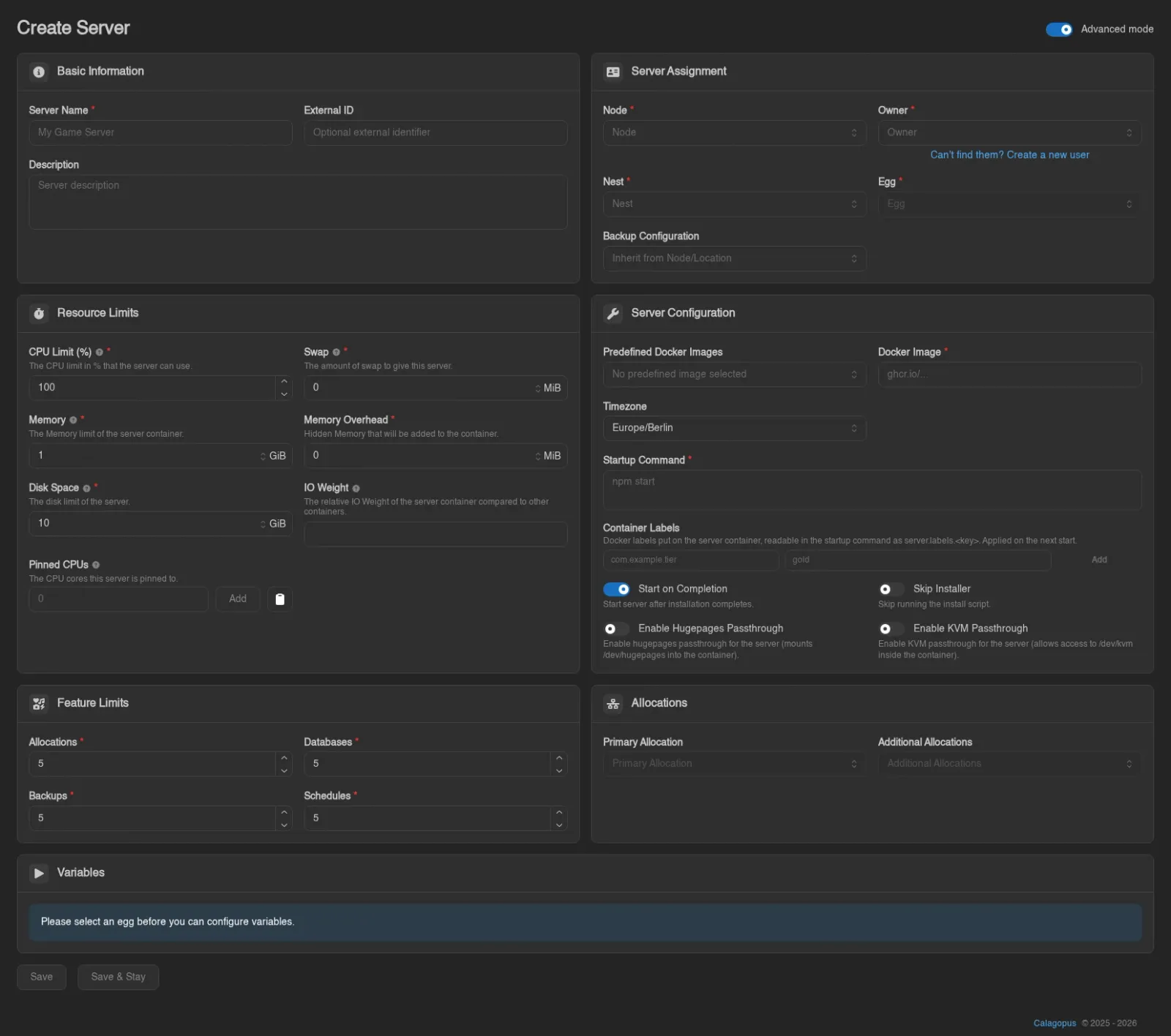Focus the Server Name input field
1171x1036 pixels.
point(160,132)
